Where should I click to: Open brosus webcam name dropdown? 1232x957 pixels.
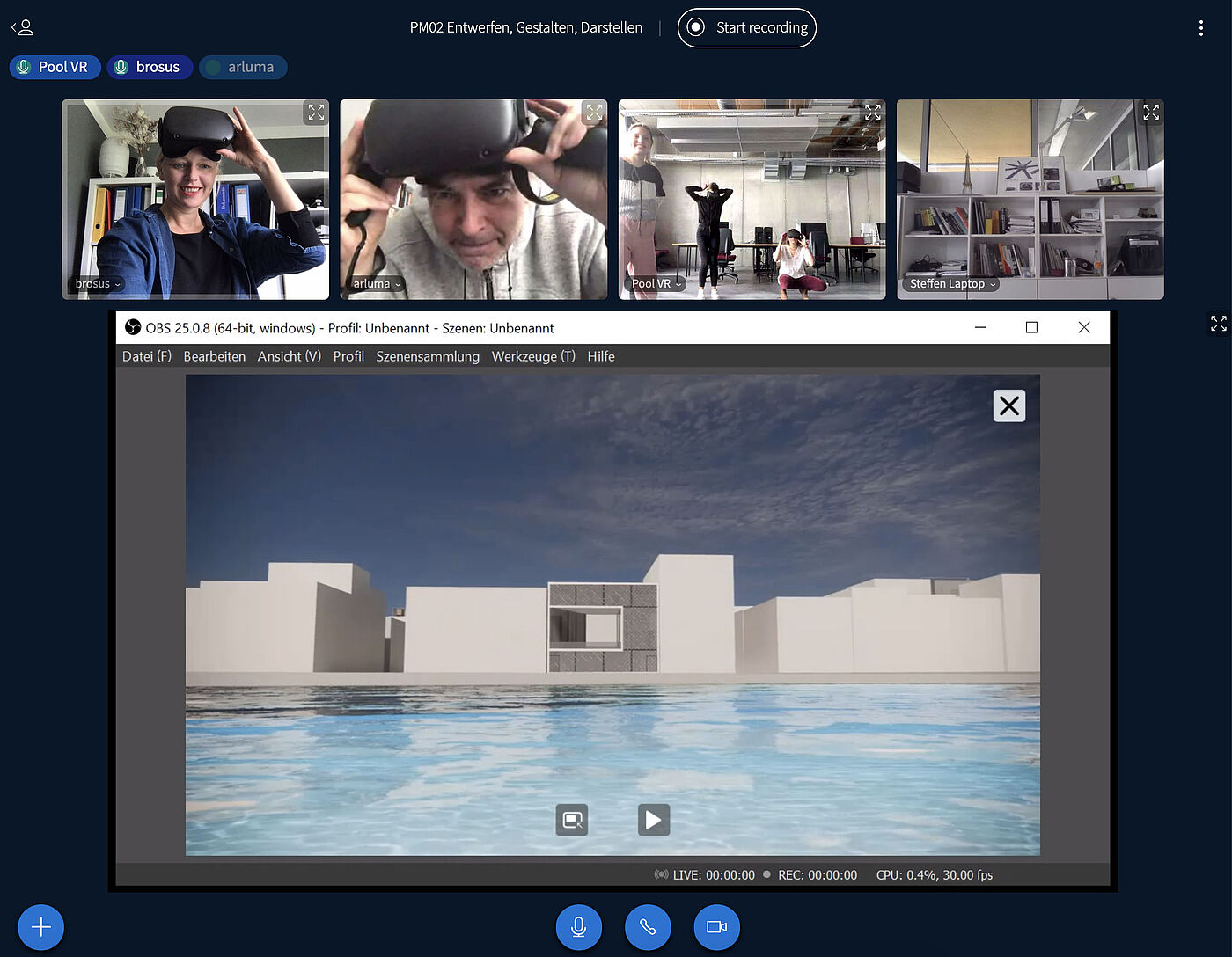point(98,284)
